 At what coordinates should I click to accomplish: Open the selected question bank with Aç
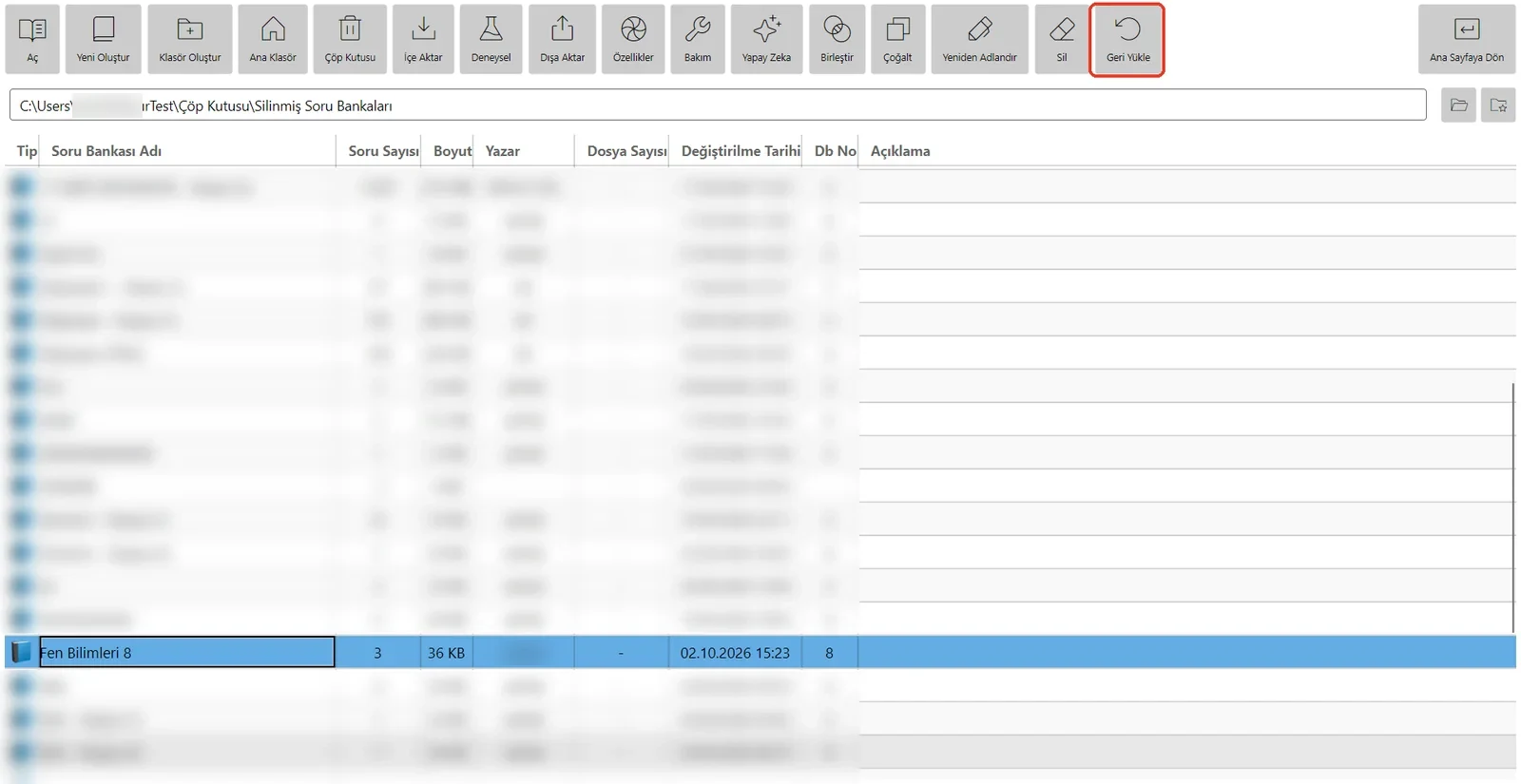coord(32,39)
